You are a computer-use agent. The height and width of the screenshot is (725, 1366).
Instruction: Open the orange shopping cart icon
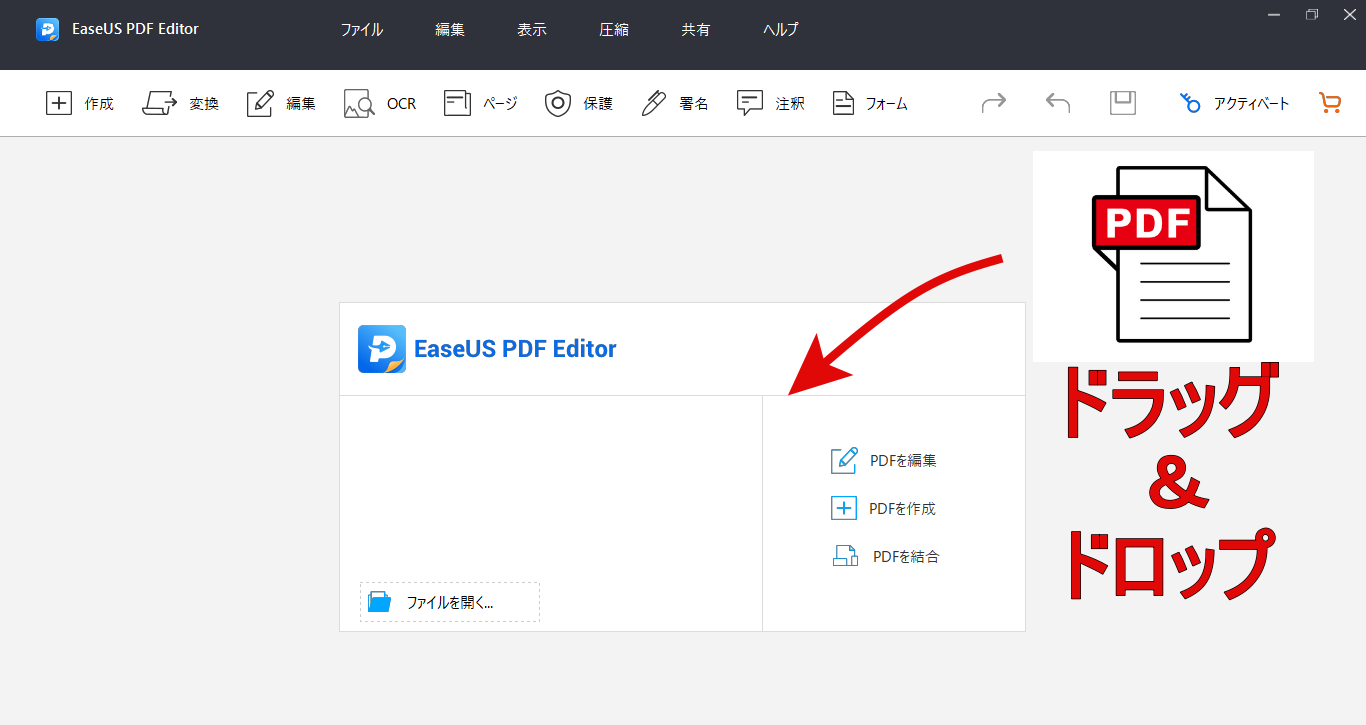pyautogui.click(x=1330, y=102)
